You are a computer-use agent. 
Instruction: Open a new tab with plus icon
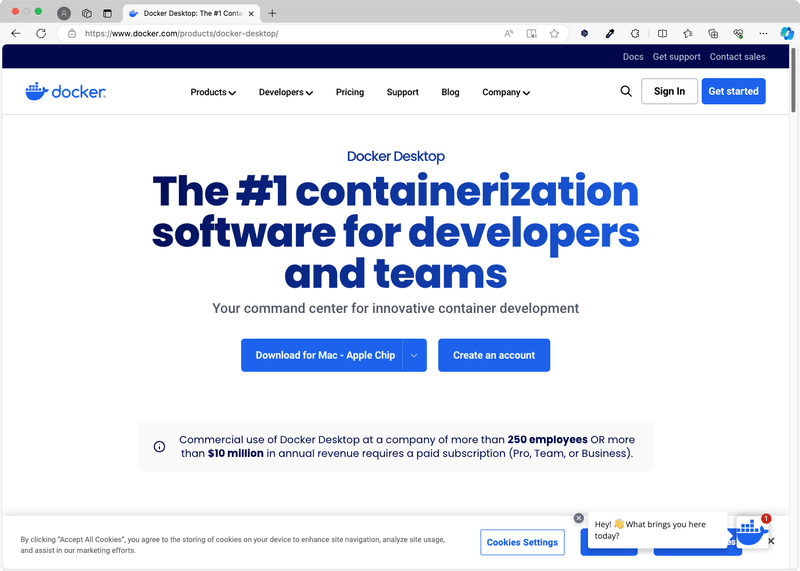tap(272, 13)
